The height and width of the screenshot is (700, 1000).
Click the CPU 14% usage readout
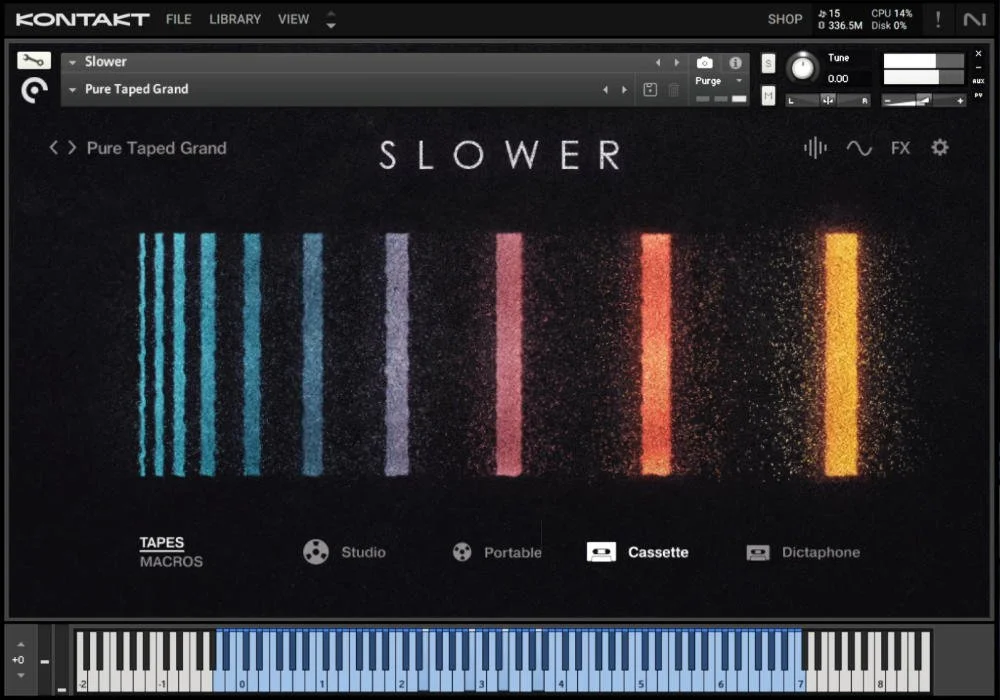(x=892, y=13)
